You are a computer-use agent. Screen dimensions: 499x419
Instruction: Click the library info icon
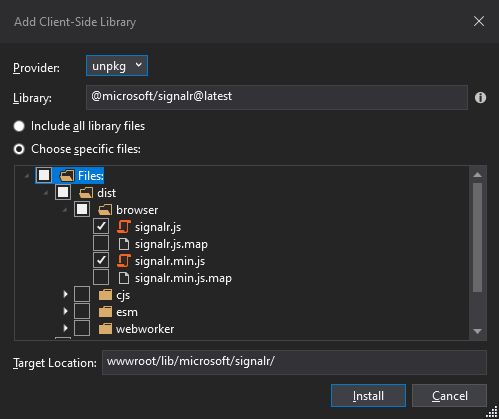coord(480,98)
